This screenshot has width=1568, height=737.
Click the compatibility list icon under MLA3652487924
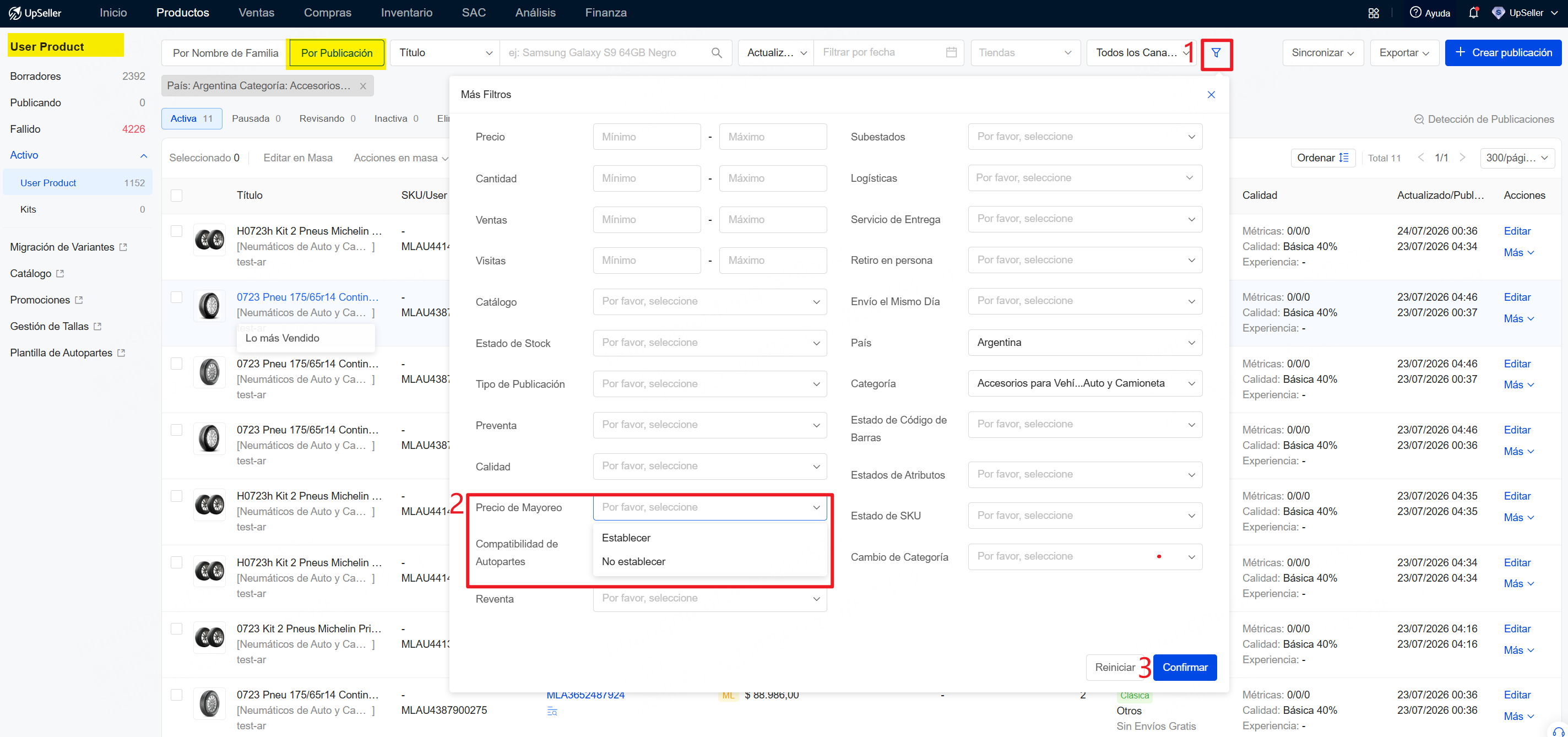click(x=551, y=712)
